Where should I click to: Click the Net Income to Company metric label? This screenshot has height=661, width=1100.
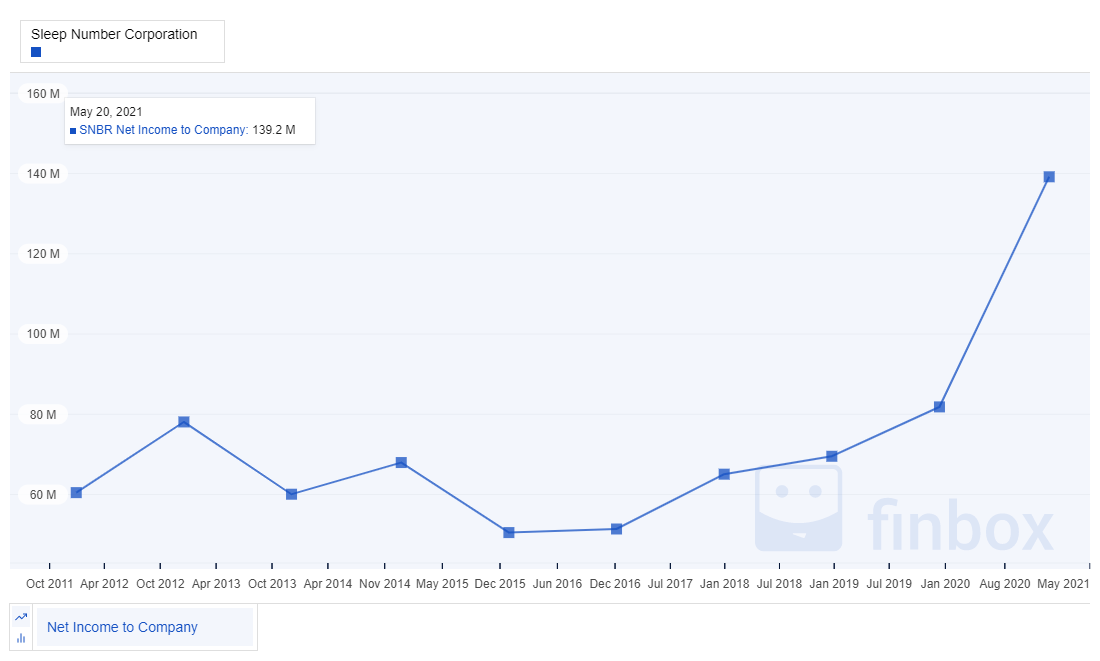122,627
